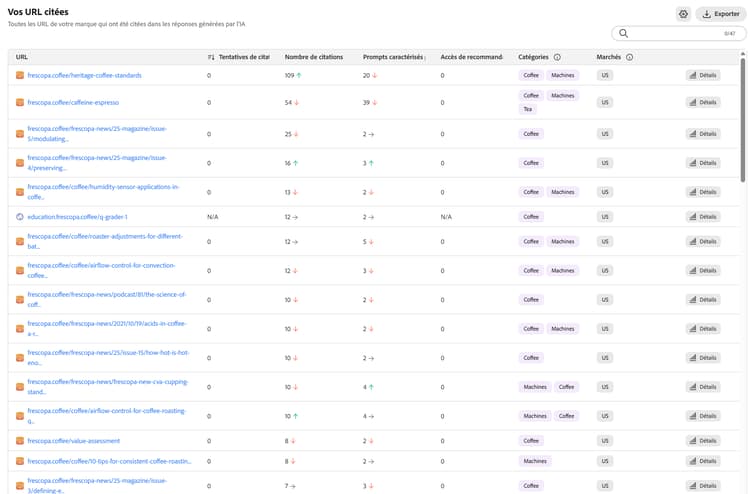Image resolution: width=750 pixels, height=494 pixels.
Task: Click the Marchés info icon
Action: 629,57
